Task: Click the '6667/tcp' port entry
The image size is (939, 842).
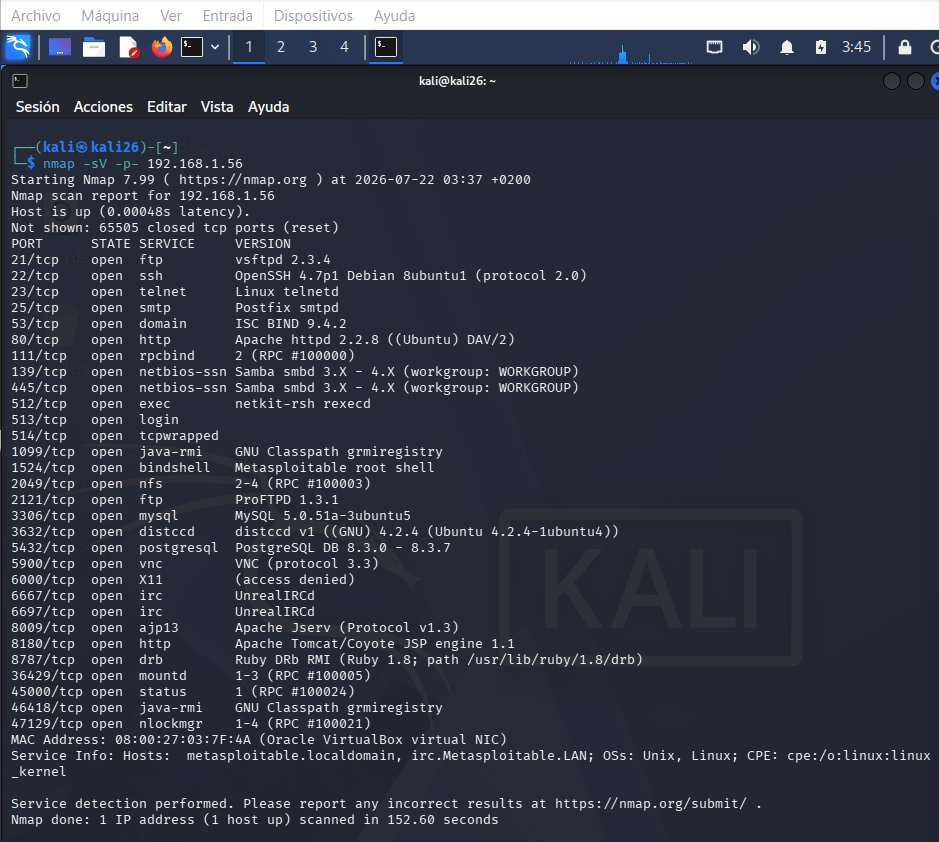Action: (x=43, y=596)
